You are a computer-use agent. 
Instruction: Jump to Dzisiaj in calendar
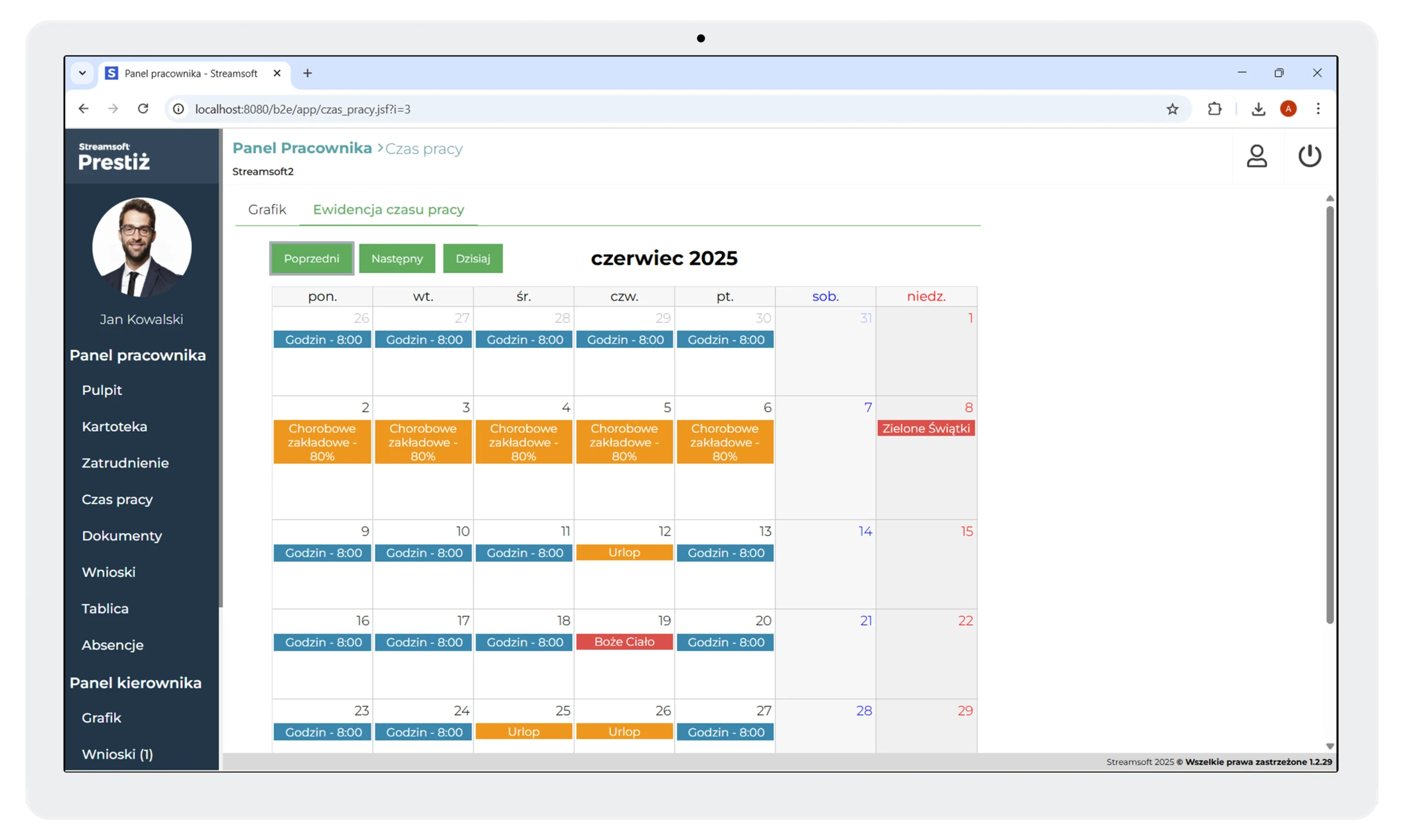coord(473,259)
